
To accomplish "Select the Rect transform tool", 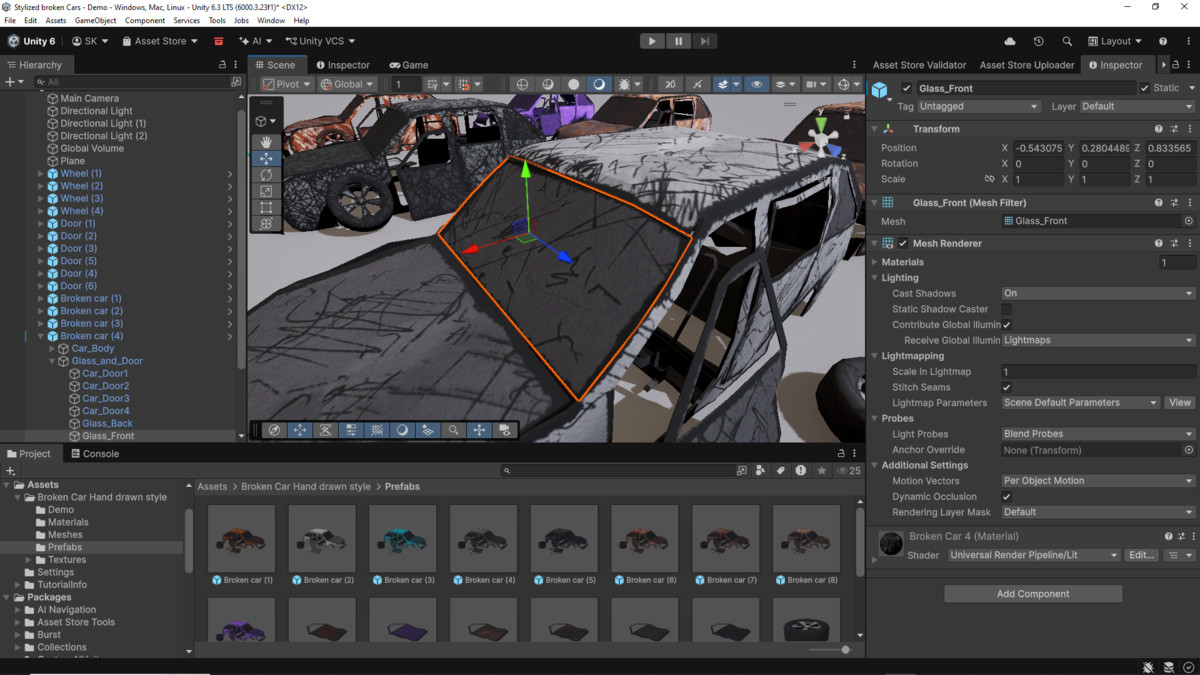I will (x=266, y=207).
